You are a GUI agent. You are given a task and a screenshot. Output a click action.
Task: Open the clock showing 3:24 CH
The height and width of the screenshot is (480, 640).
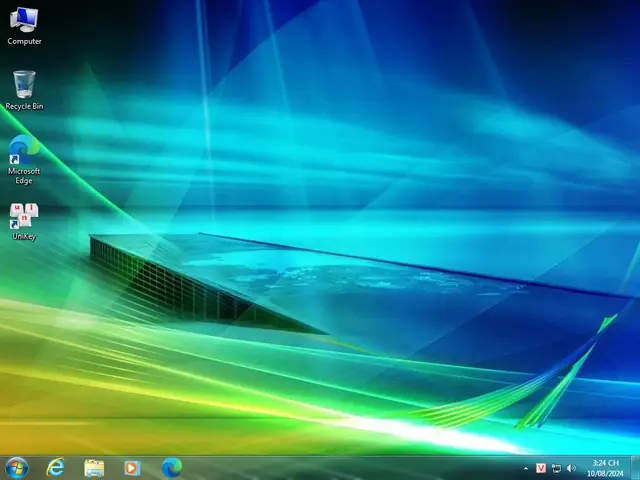click(x=605, y=468)
